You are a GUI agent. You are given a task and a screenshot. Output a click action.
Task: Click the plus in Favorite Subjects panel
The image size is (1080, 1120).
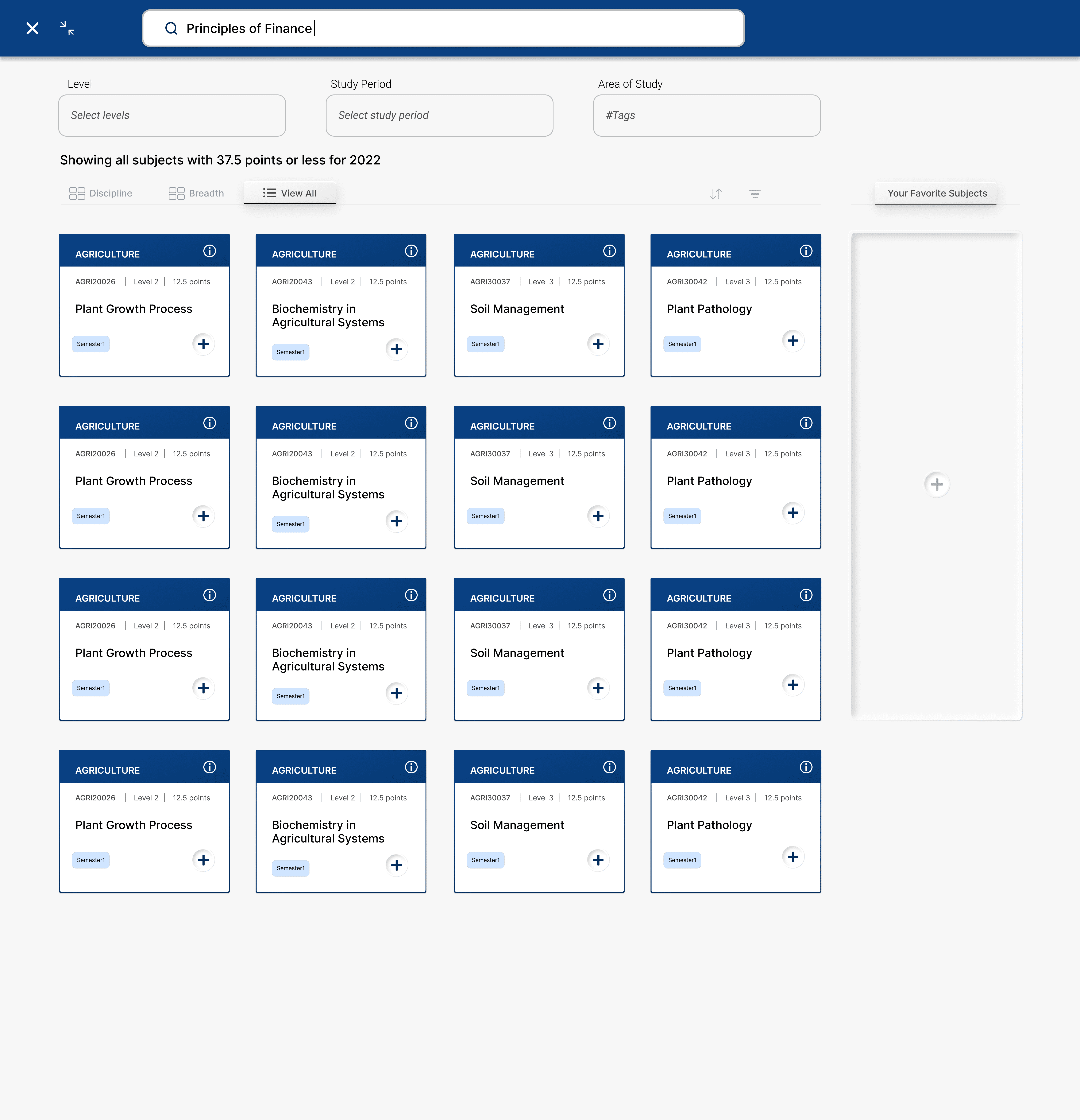point(937,485)
